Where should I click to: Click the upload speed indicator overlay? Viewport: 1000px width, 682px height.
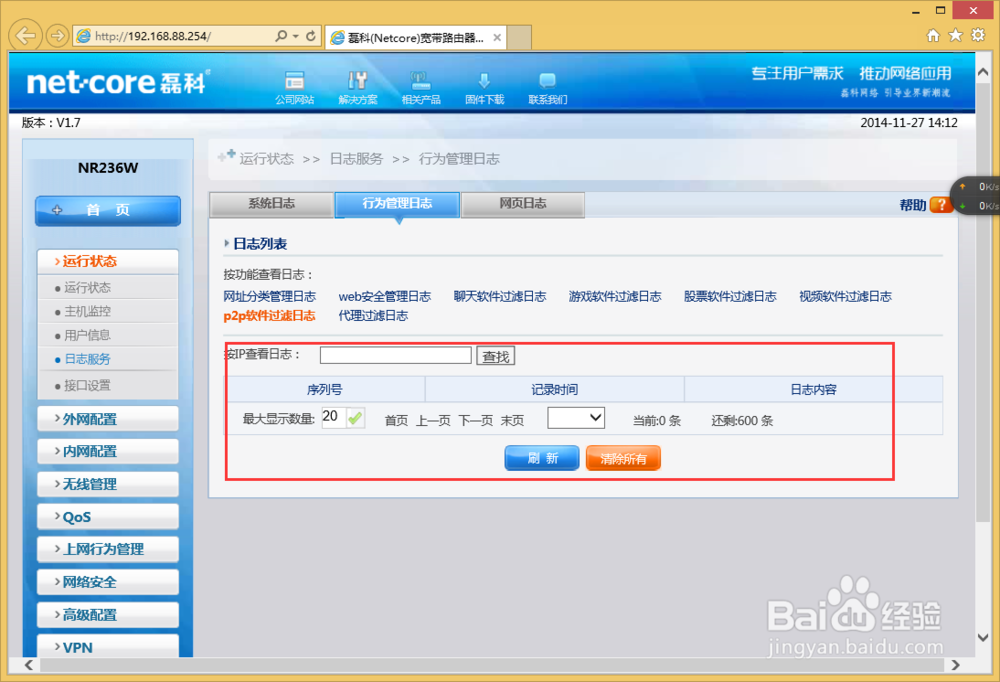[975, 186]
